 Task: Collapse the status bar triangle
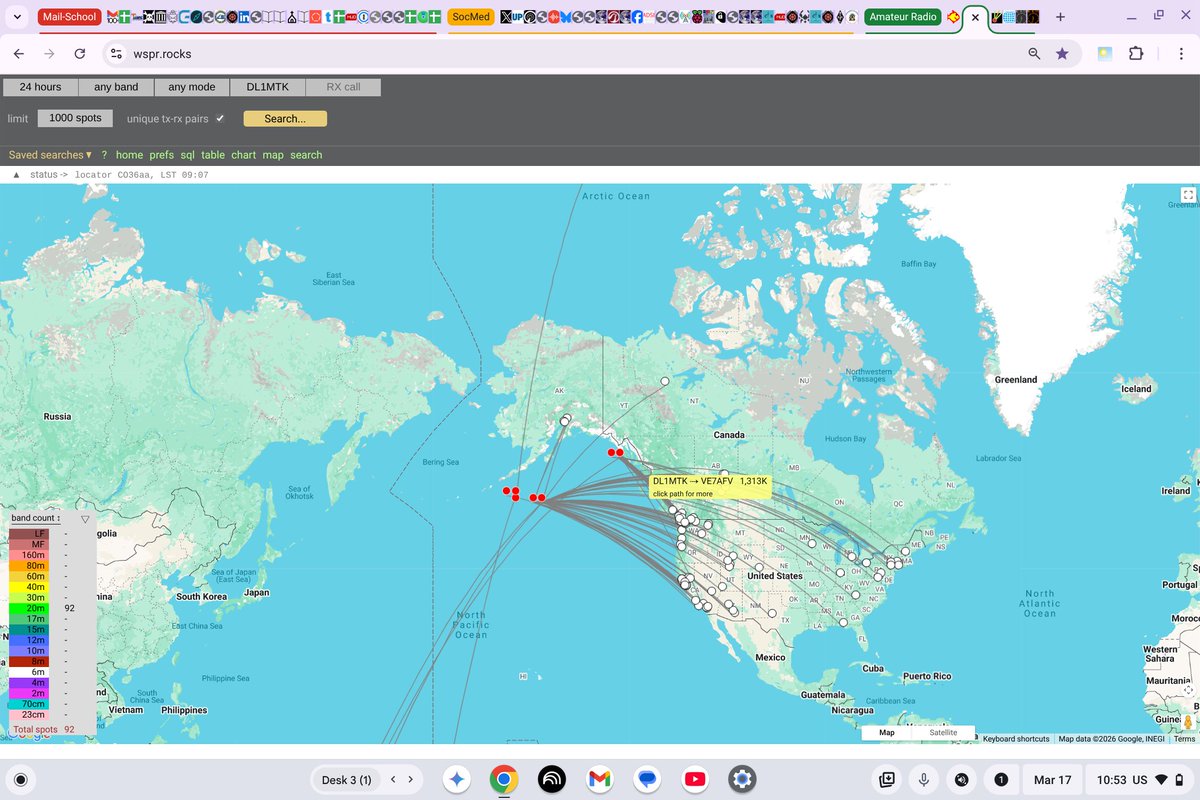pyautogui.click(x=17, y=175)
